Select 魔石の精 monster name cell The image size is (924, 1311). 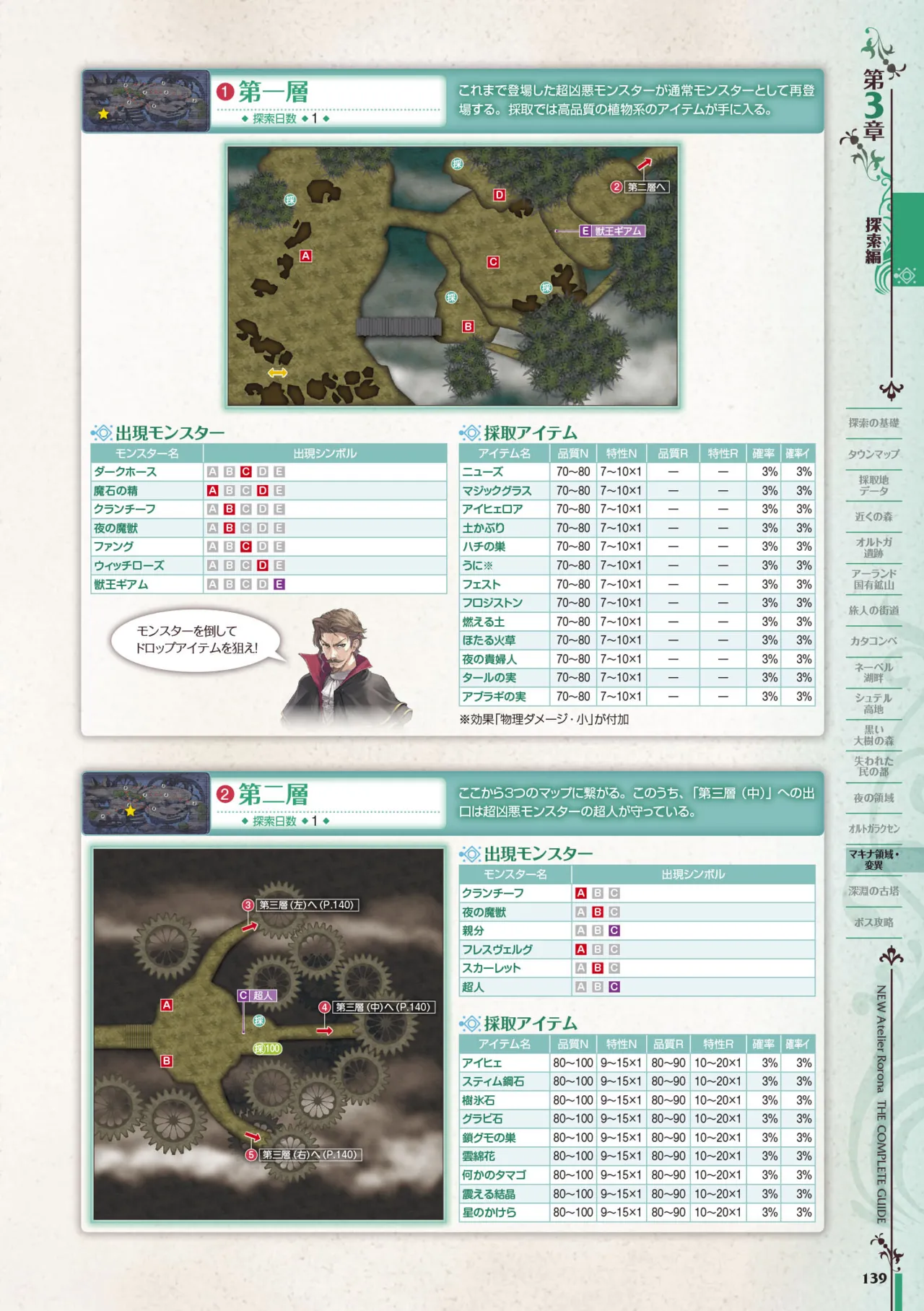tap(147, 490)
